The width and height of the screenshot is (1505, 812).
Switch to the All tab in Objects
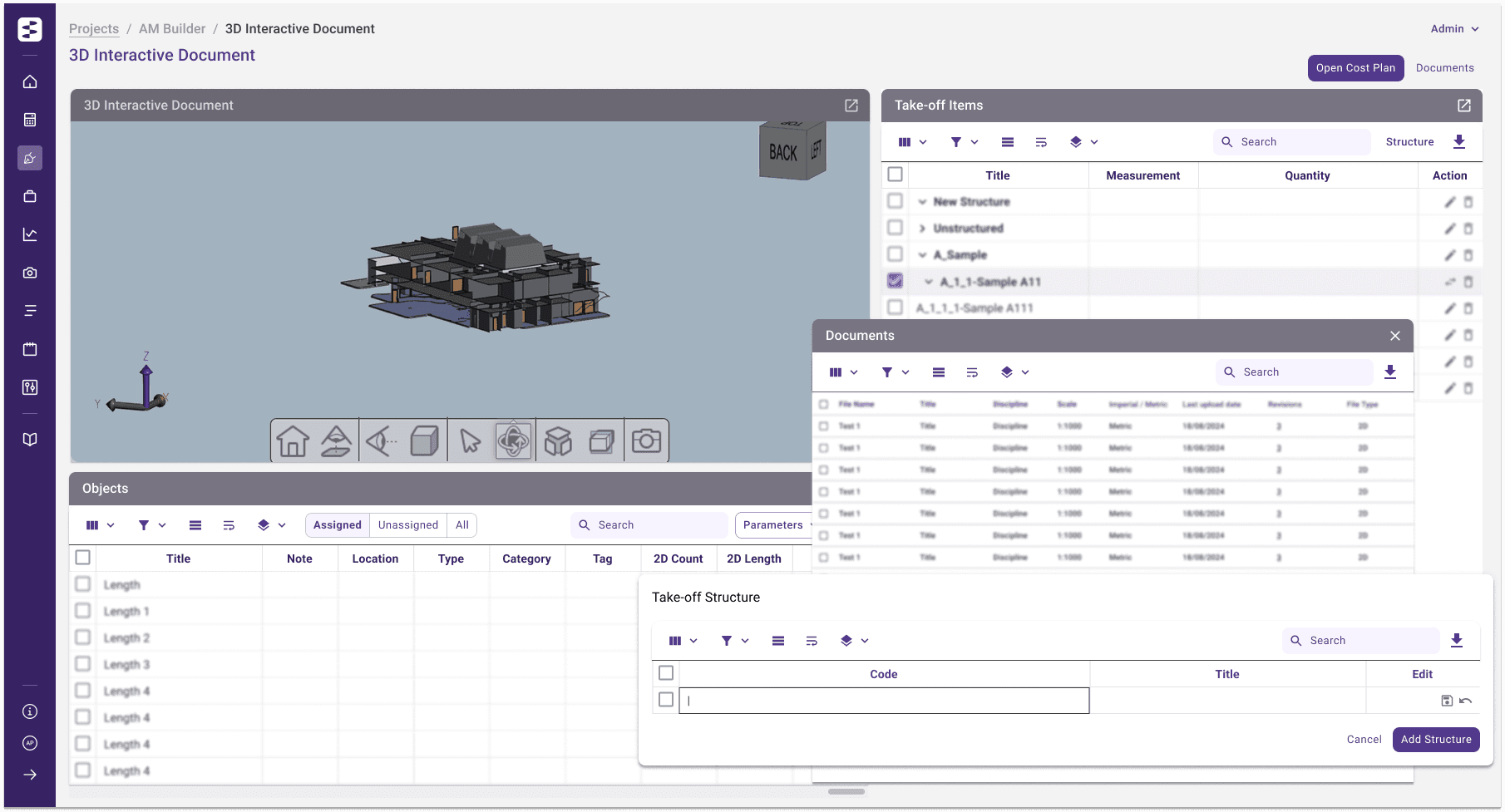point(462,525)
